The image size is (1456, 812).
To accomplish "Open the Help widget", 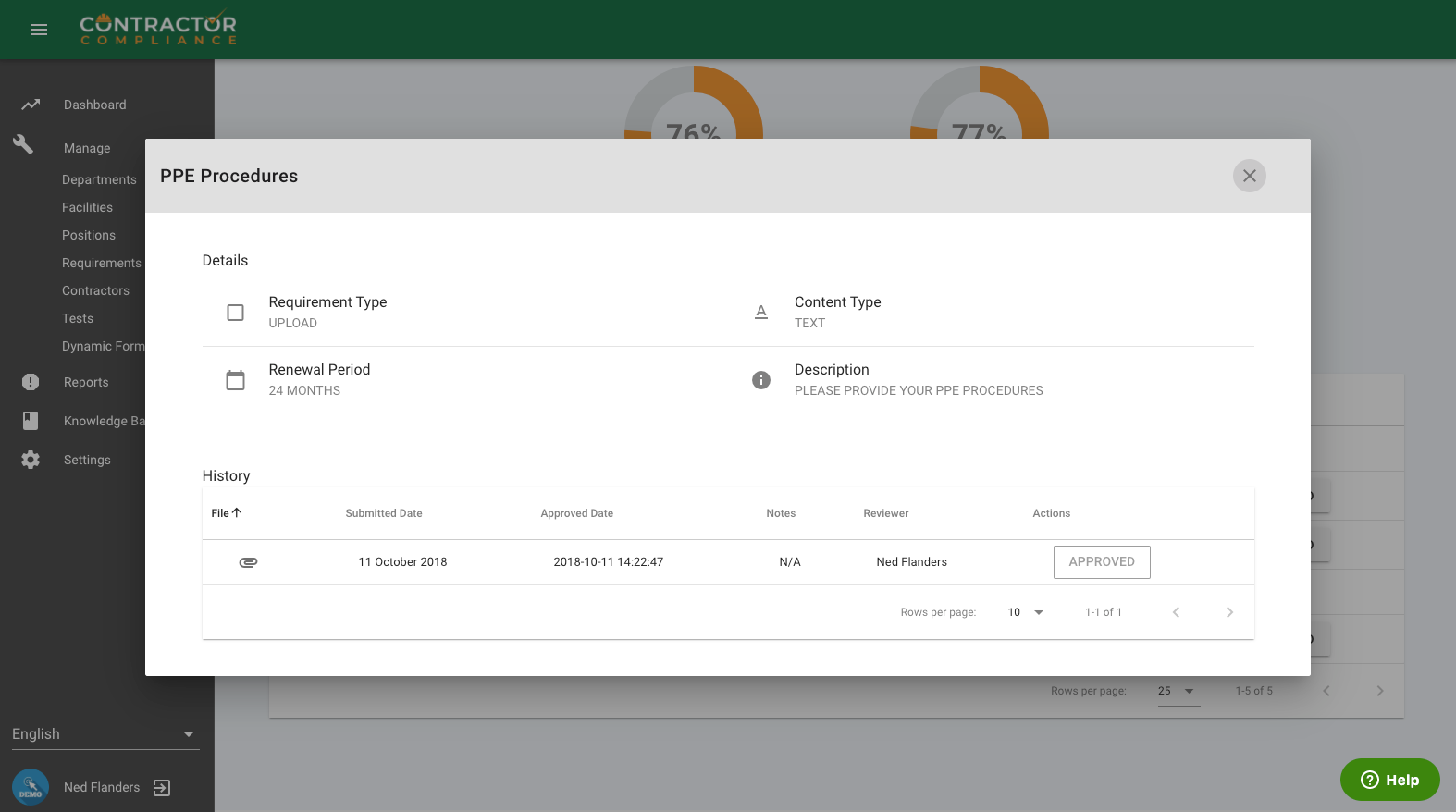I will point(1390,780).
